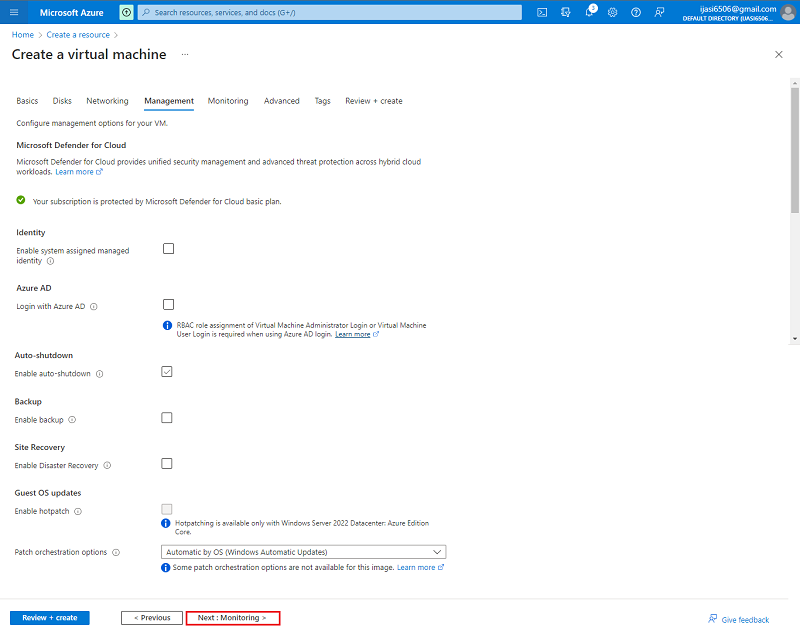
Task: Open the Help pane
Action: coord(636,12)
